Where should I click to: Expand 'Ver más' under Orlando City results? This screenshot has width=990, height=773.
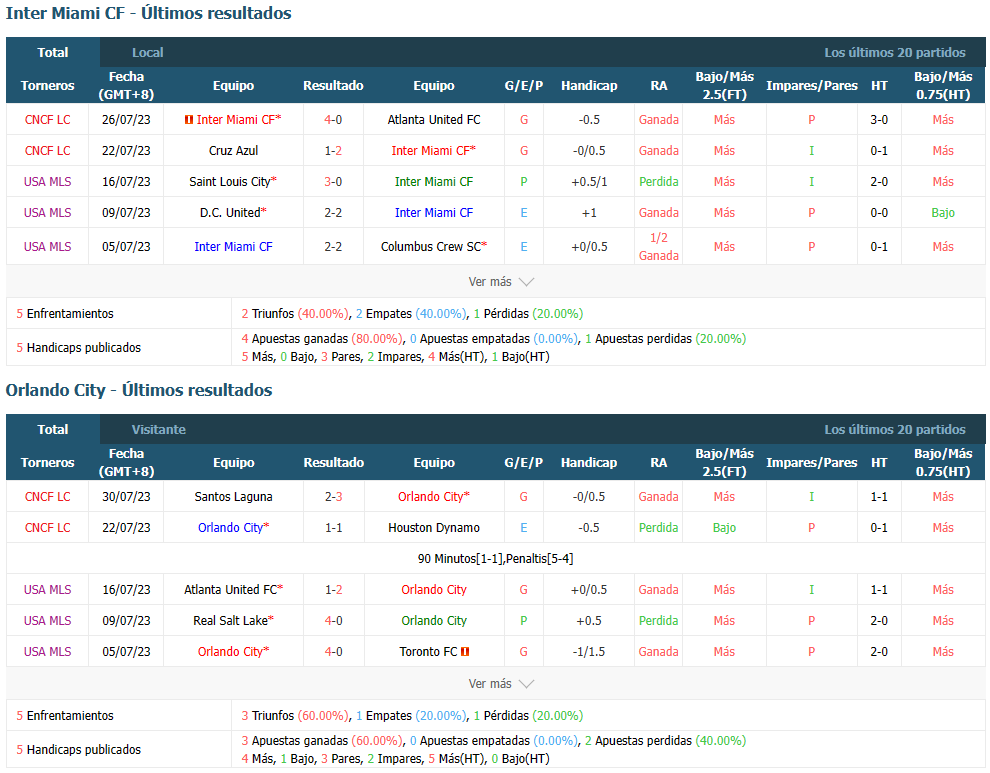[x=501, y=684]
